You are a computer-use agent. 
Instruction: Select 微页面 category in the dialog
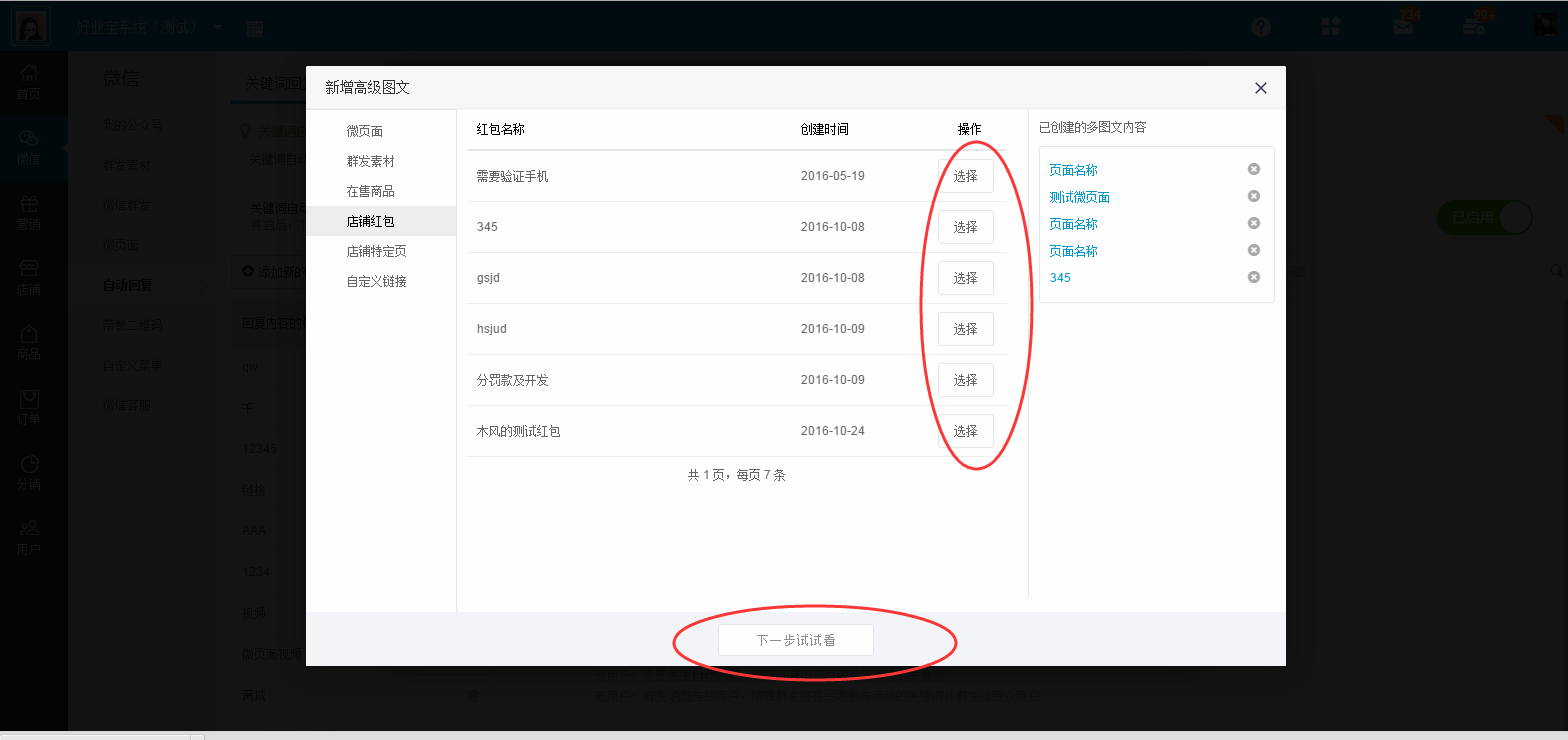tap(365, 131)
